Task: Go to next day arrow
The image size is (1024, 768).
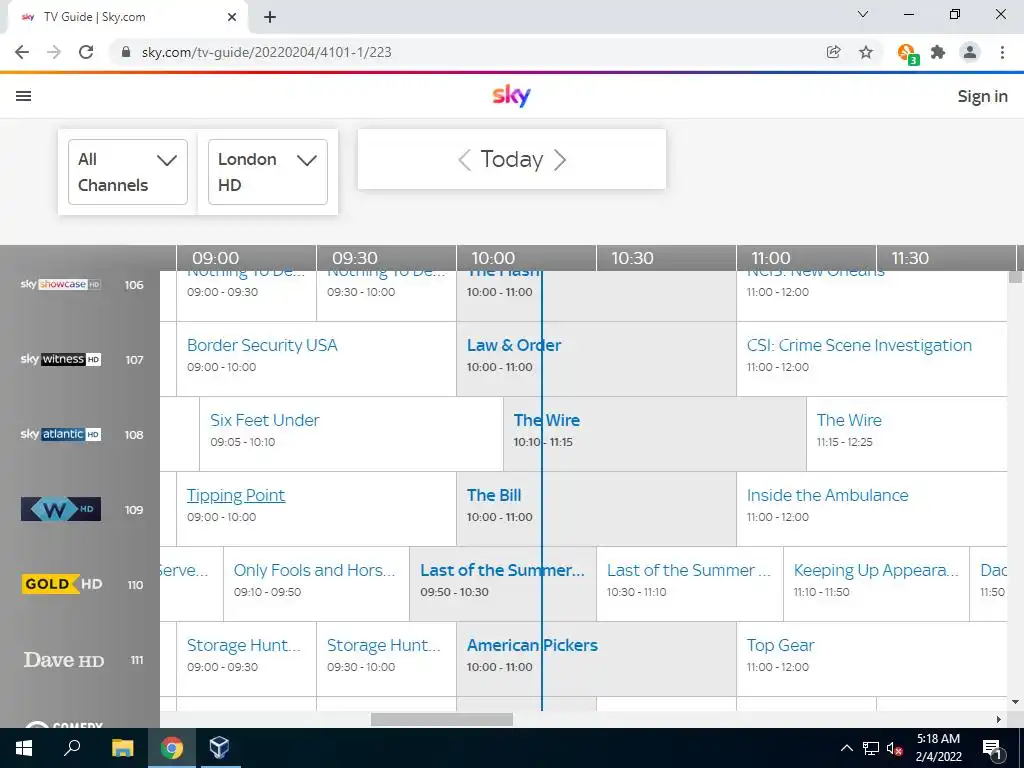Action: (560, 159)
